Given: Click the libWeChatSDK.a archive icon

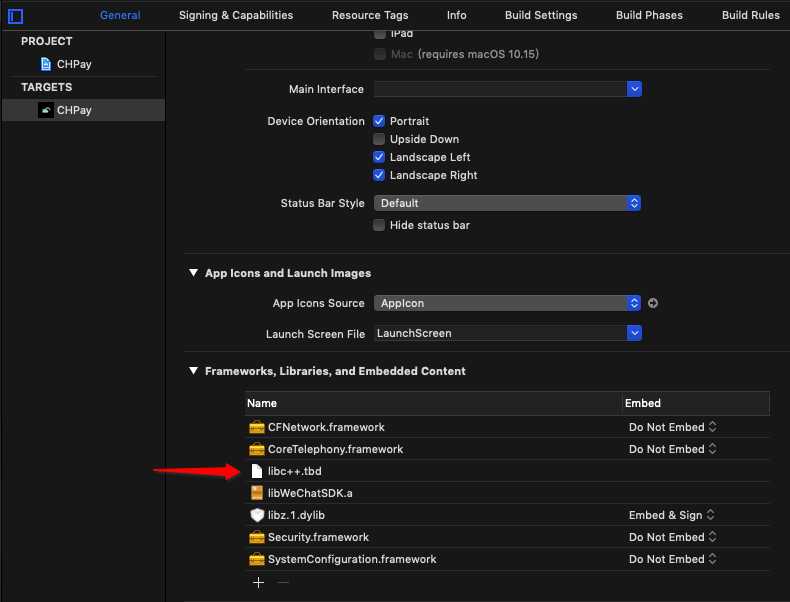Looking at the screenshot, I should point(256,493).
